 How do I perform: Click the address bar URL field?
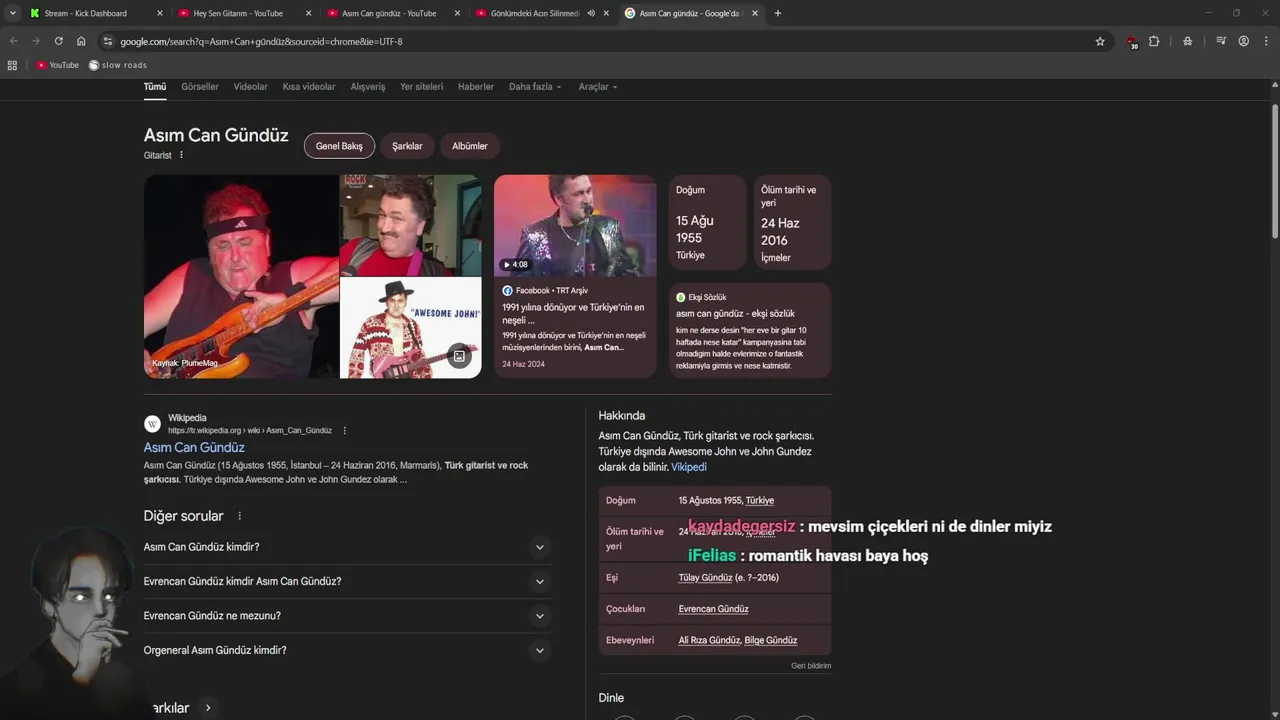coord(600,41)
